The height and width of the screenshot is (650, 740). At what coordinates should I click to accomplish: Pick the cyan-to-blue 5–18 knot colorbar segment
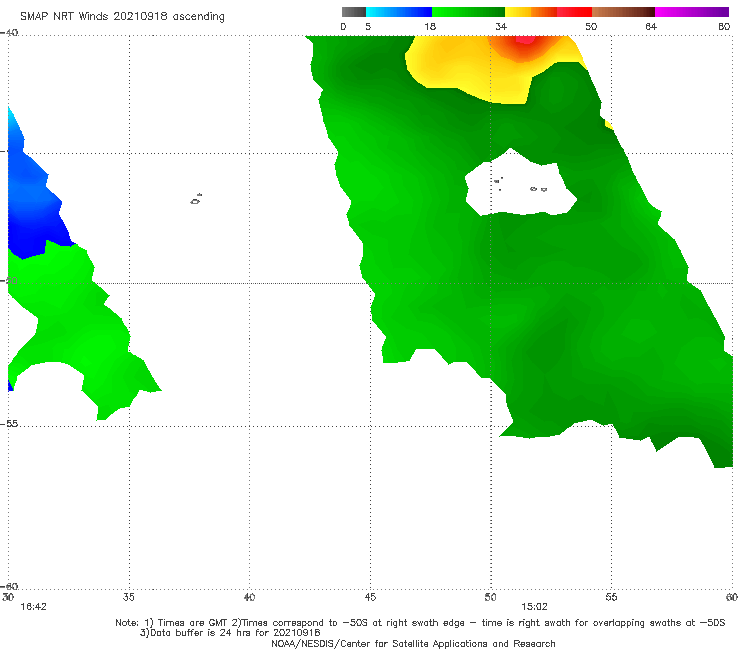399,12
